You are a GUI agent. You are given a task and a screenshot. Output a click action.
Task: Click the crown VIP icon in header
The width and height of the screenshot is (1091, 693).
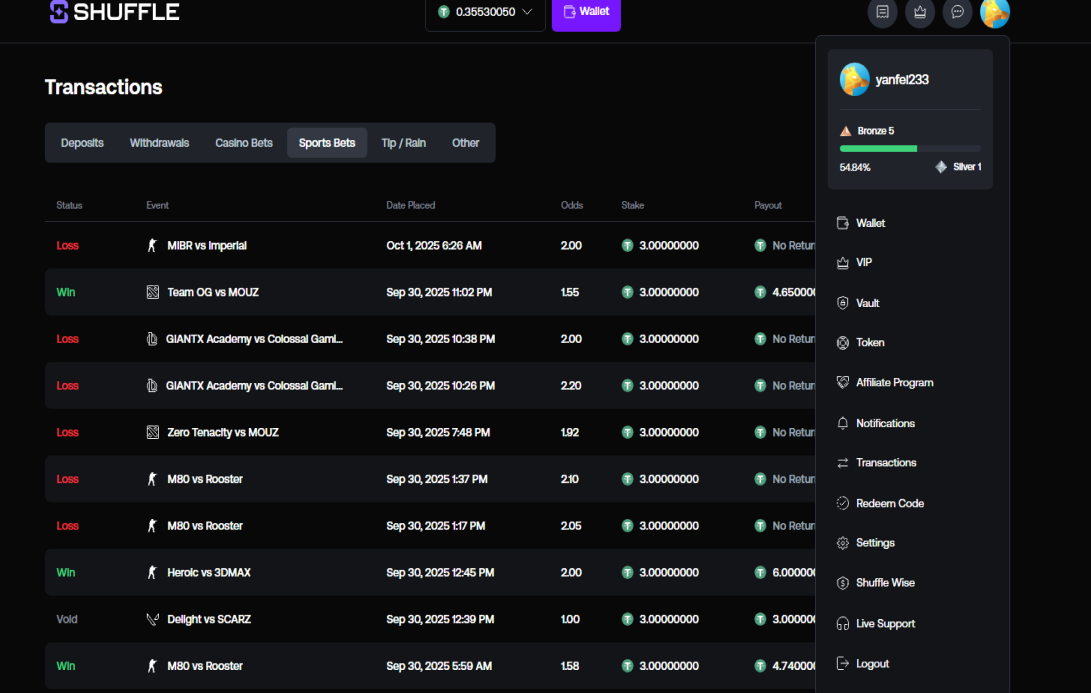coord(920,12)
